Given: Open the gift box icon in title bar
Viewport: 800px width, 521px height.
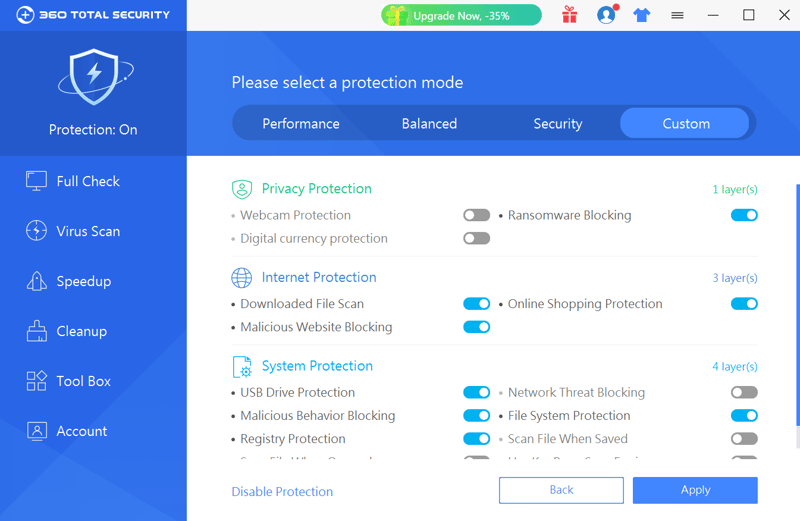Looking at the screenshot, I should pyautogui.click(x=569, y=15).
